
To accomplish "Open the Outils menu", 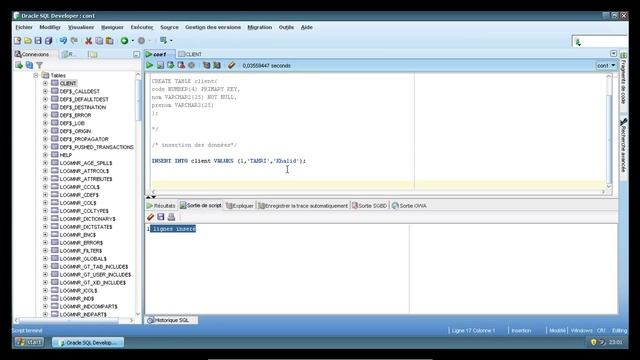I will [x=286, y=27].
